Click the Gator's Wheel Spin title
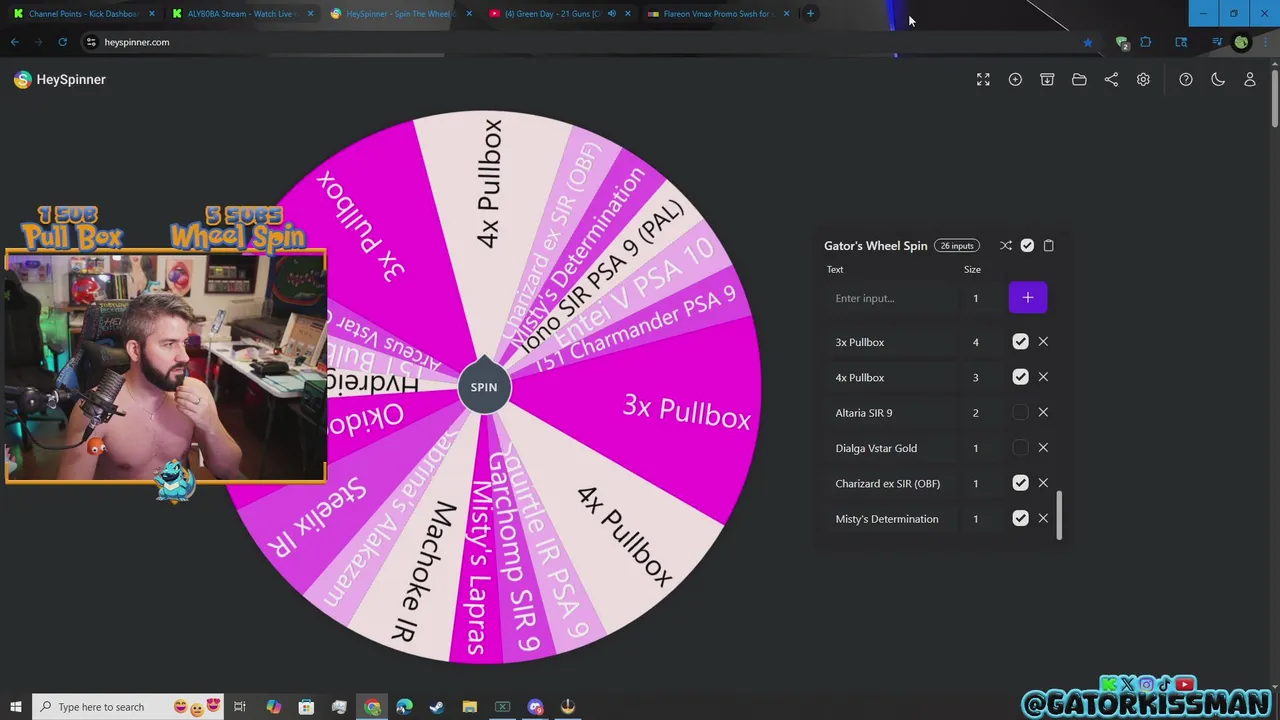 pyautogui.click(x=876, y=246)
